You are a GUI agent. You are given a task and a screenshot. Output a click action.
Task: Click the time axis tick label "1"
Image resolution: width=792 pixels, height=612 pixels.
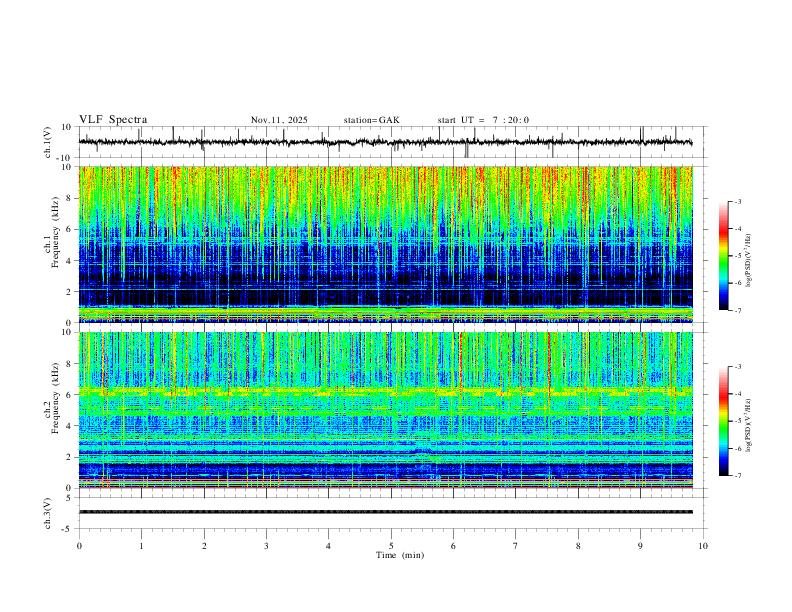(x=141, y=546)
